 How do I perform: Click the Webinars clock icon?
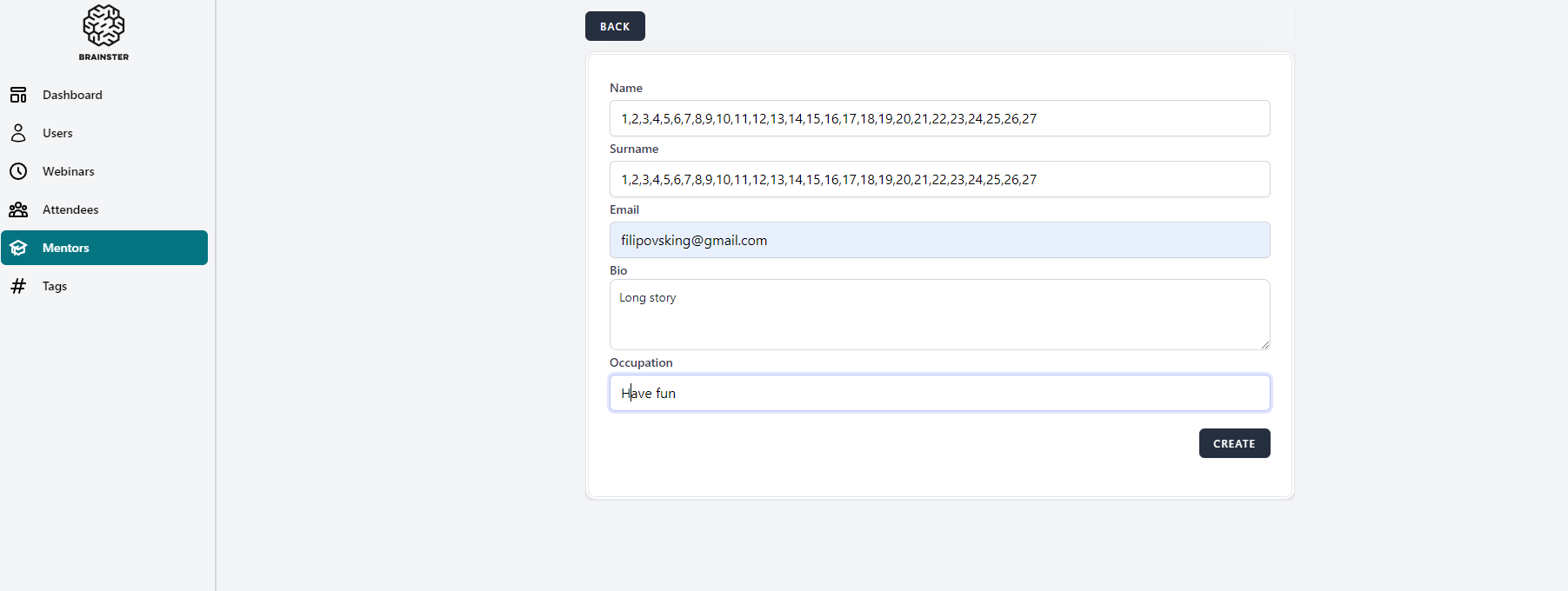pos(18,171)
